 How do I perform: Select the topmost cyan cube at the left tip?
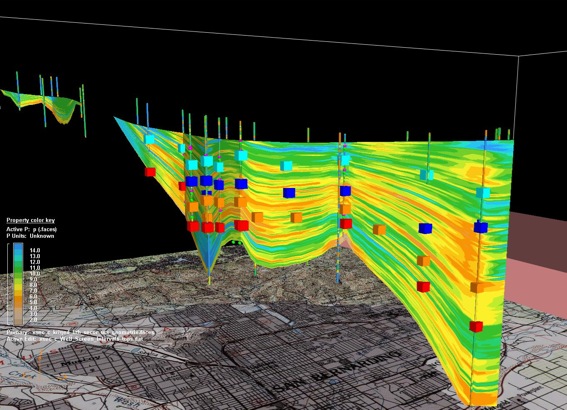(149, 139)
